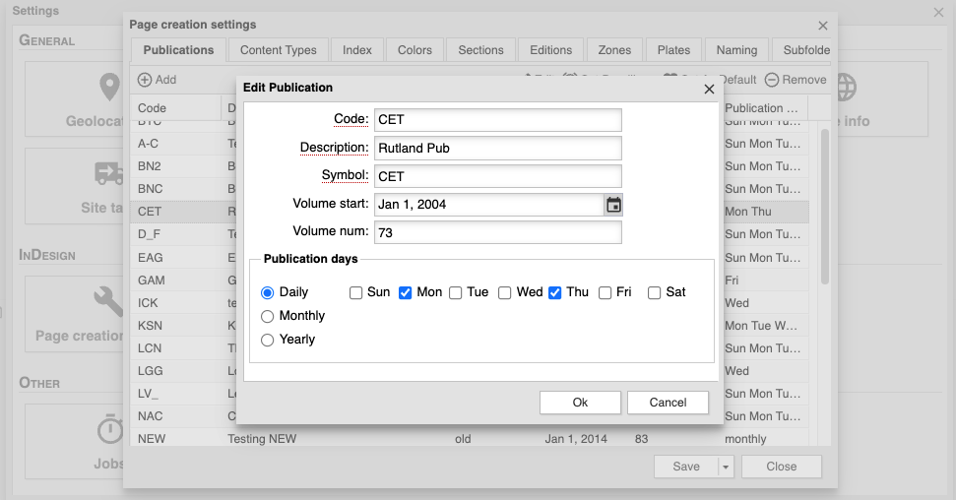Close Page creation settings window
956x500 pixels.
tap(823, 26)
